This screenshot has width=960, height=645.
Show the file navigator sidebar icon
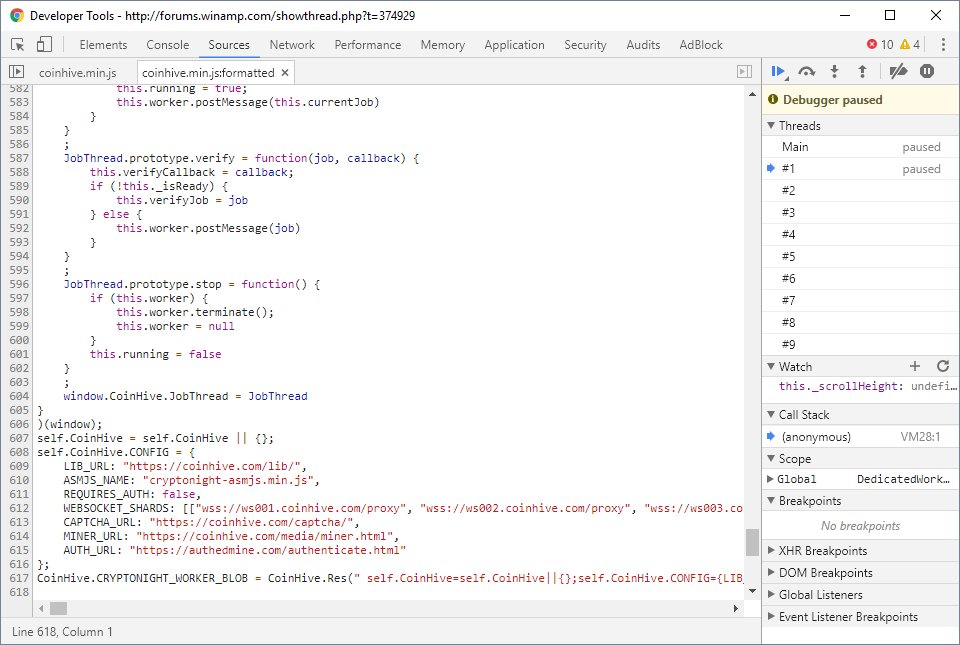point(17,72)
